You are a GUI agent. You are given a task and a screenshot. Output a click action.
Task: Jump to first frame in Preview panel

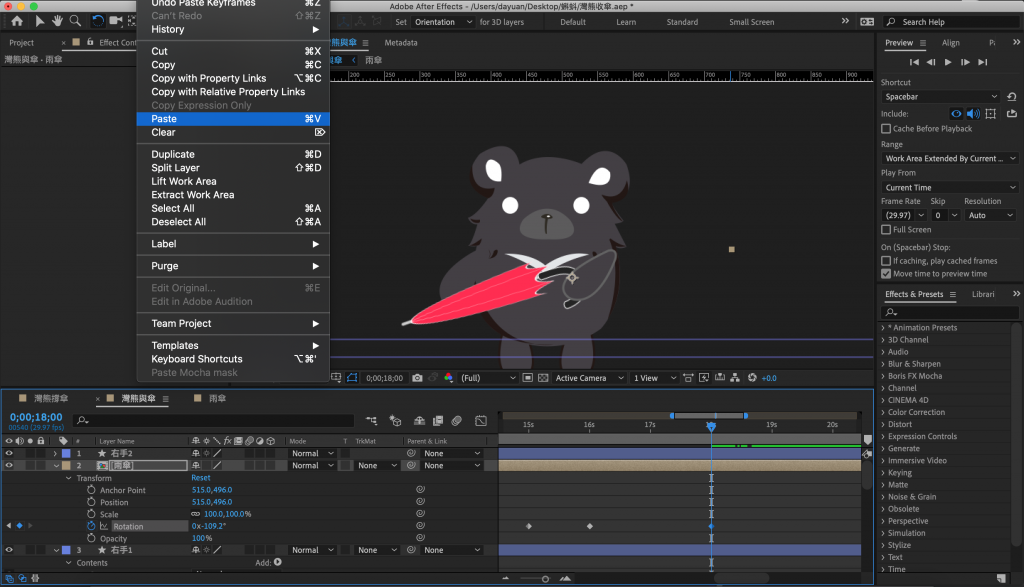tap(914, 62)
